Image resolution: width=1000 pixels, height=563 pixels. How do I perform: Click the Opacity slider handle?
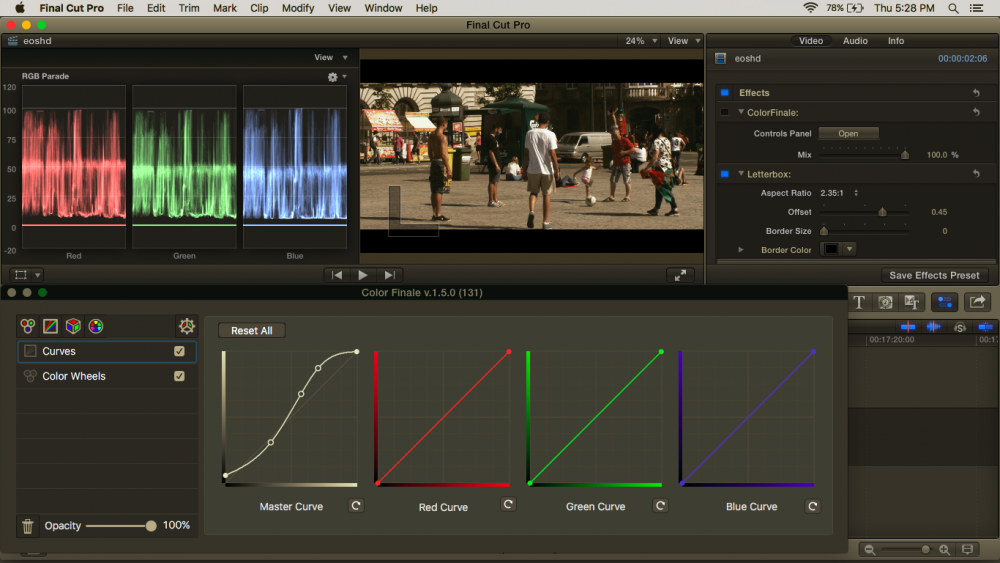coord(151,526)
